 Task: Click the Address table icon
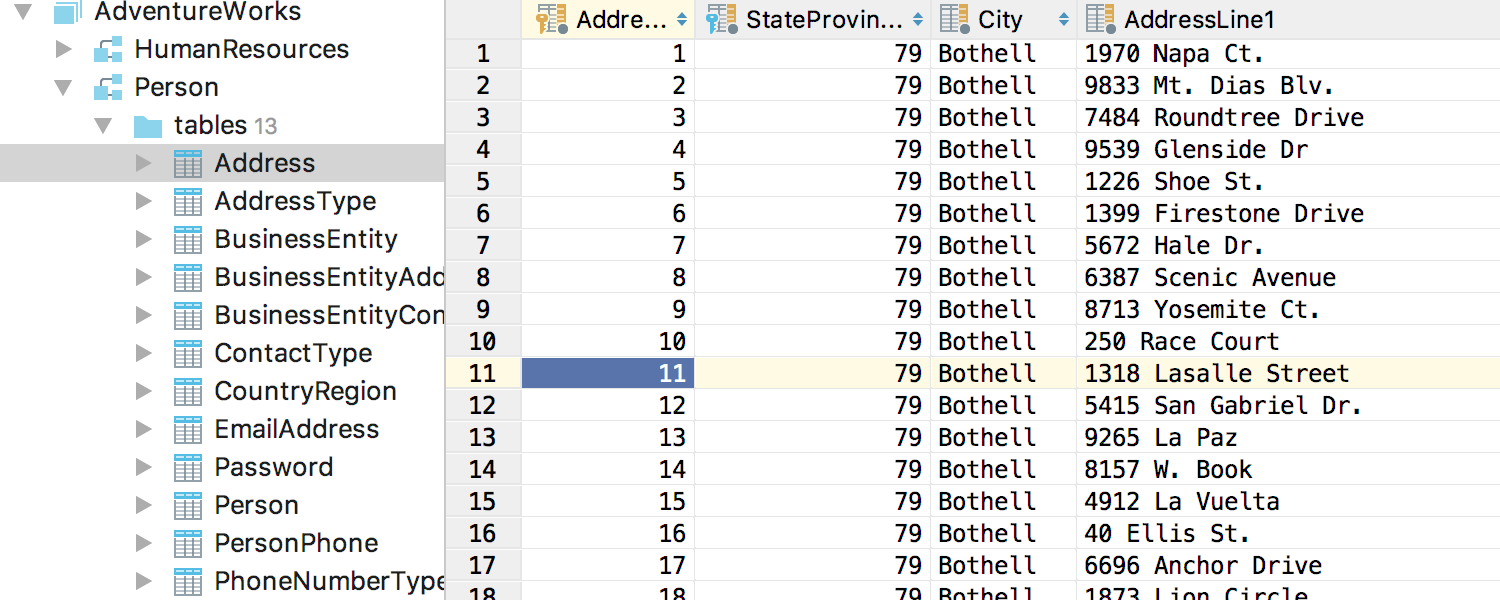[187, 164]
